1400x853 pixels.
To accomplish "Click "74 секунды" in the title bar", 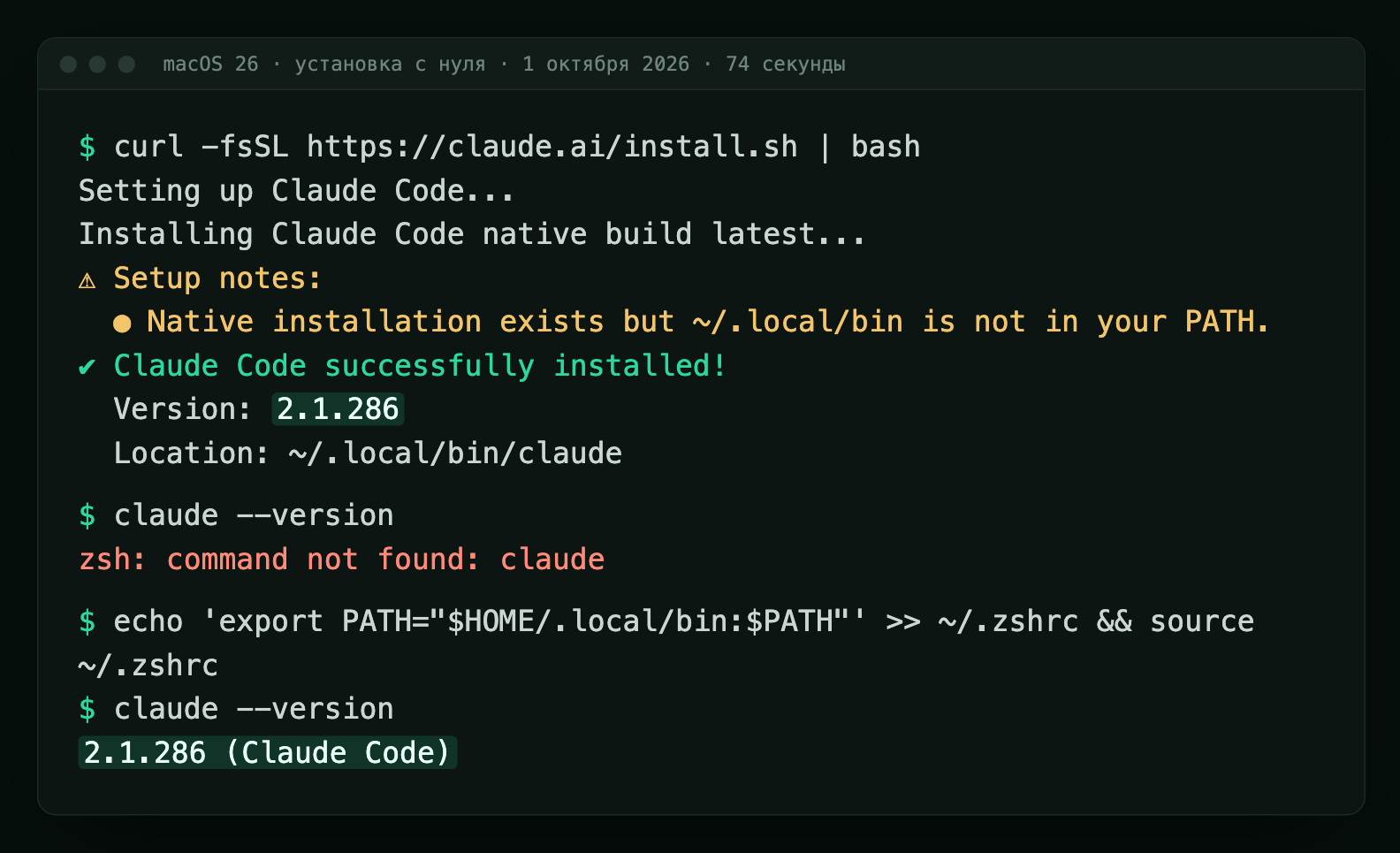I will pos(786,64).
